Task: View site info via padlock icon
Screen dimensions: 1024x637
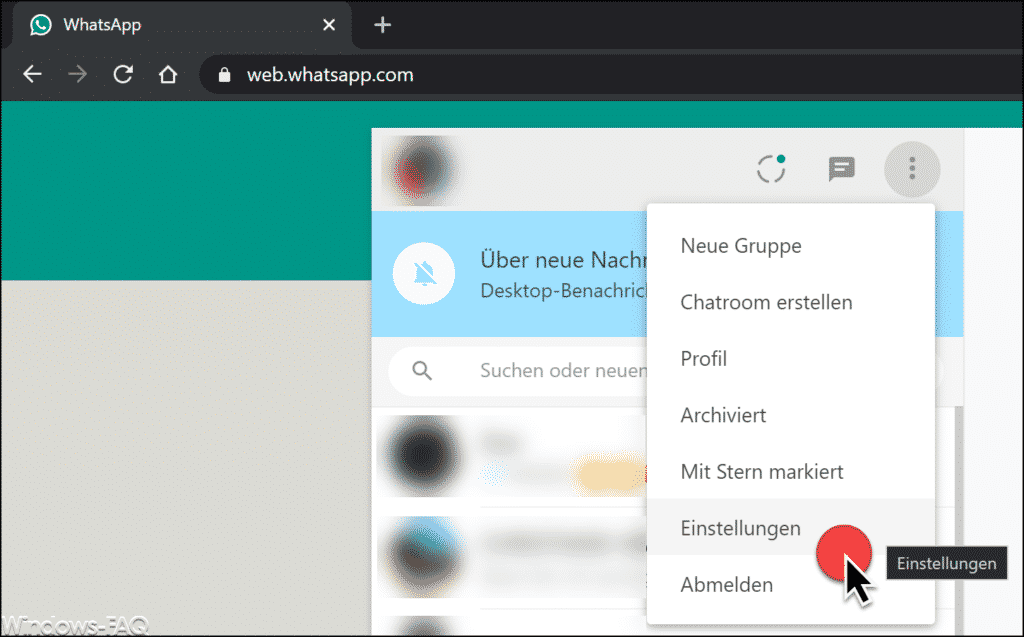Action: pos(224,75)
